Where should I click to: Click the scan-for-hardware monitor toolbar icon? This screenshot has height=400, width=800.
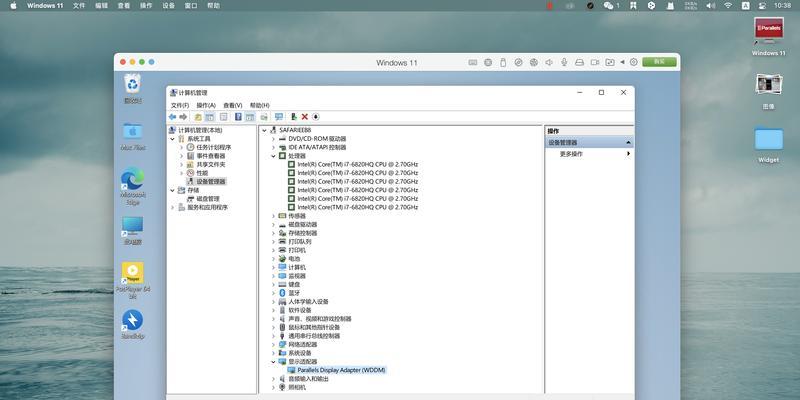[x=279, y=117]
